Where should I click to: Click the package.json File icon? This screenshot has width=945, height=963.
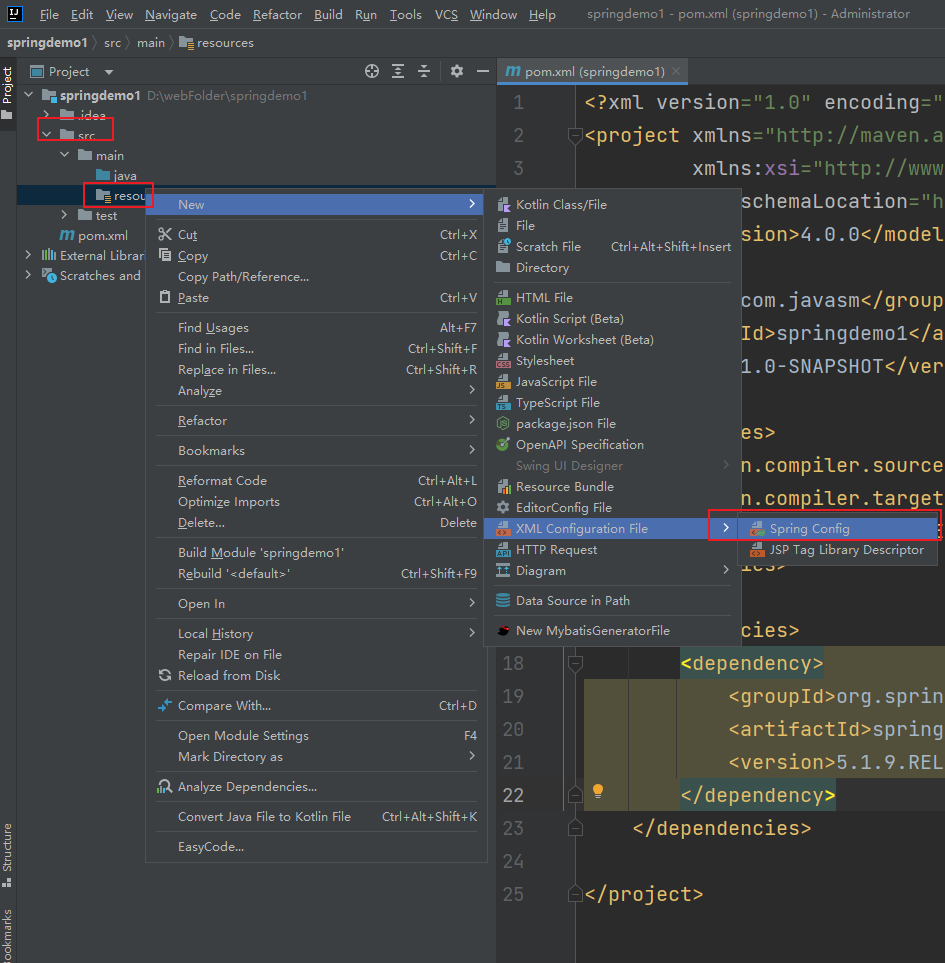click(503, 423)
